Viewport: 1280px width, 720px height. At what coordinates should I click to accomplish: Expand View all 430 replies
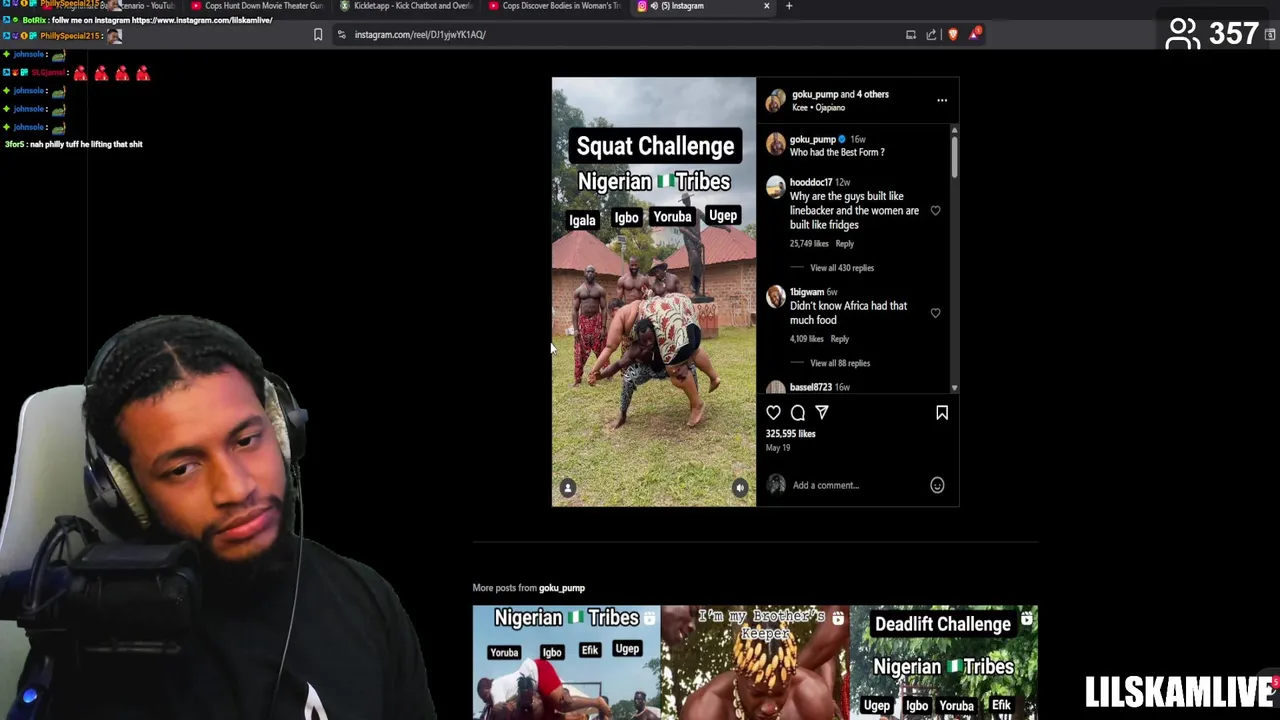pyautogui.click(x=842, y=268)
